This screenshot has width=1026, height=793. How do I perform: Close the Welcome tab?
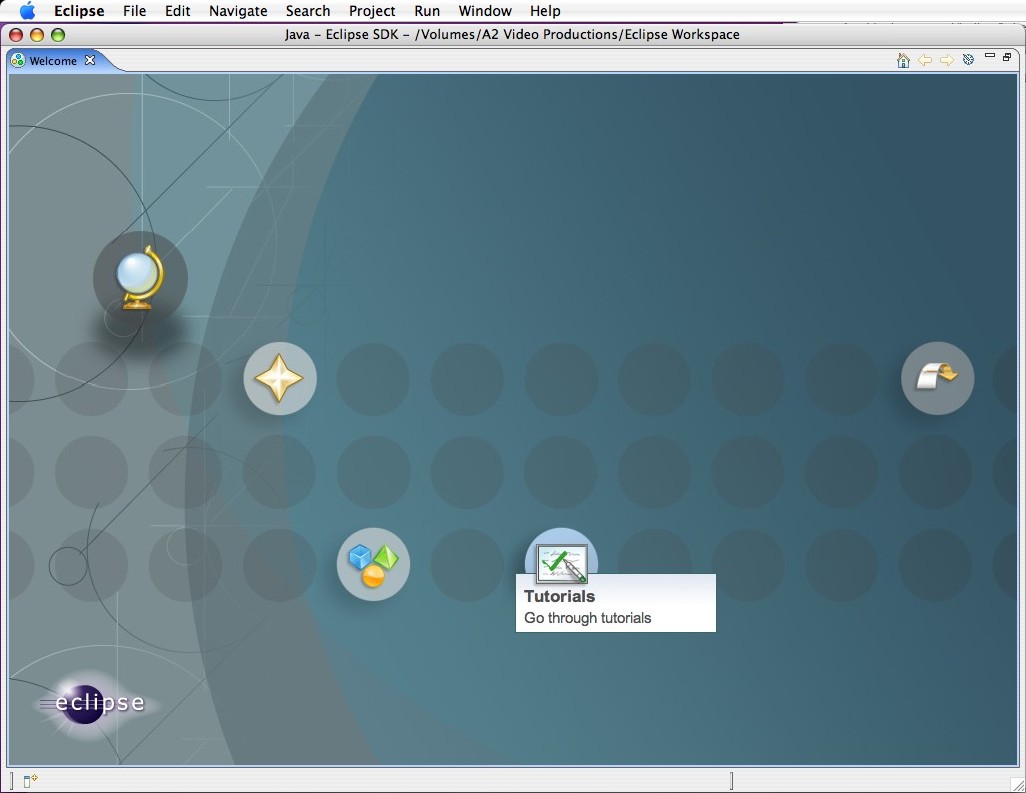pos(90,60)
